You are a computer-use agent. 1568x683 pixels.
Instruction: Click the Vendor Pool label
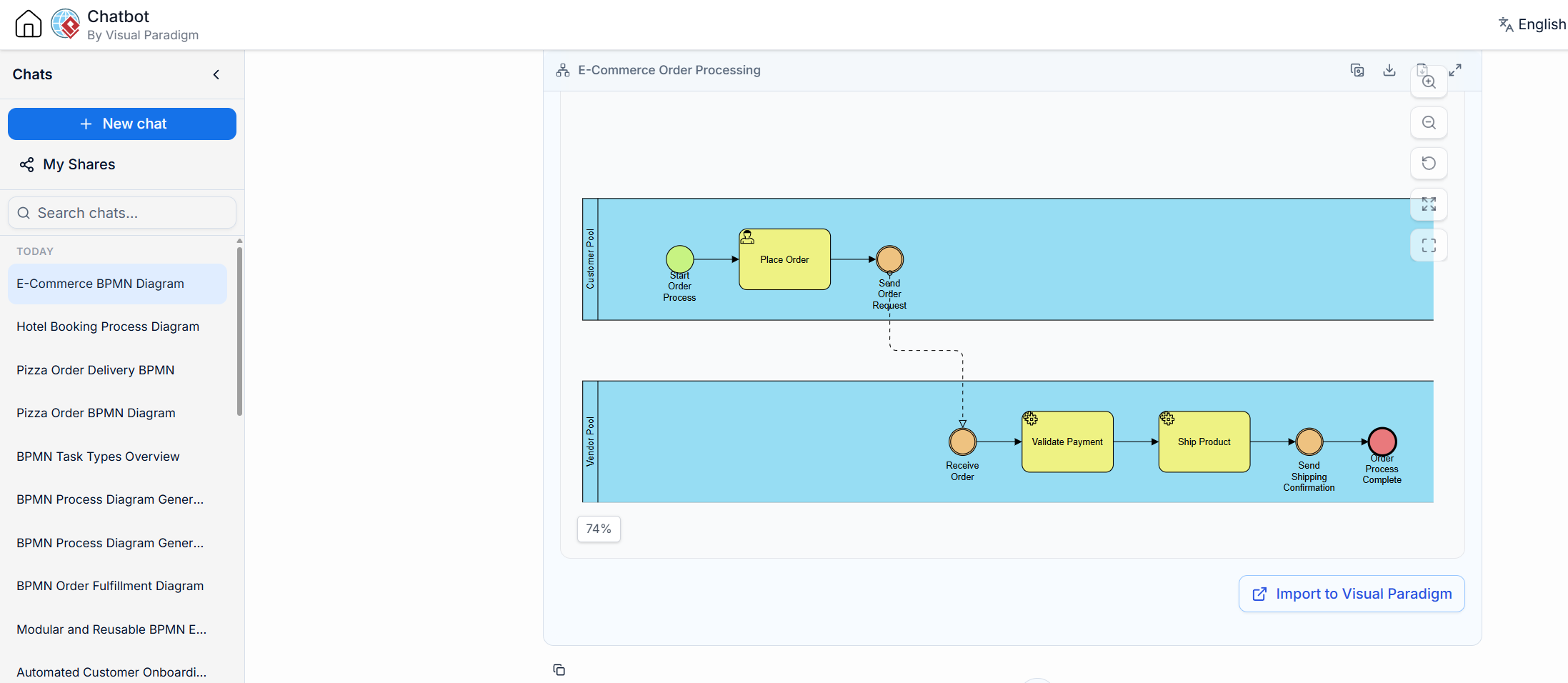[x=590, y=442]
